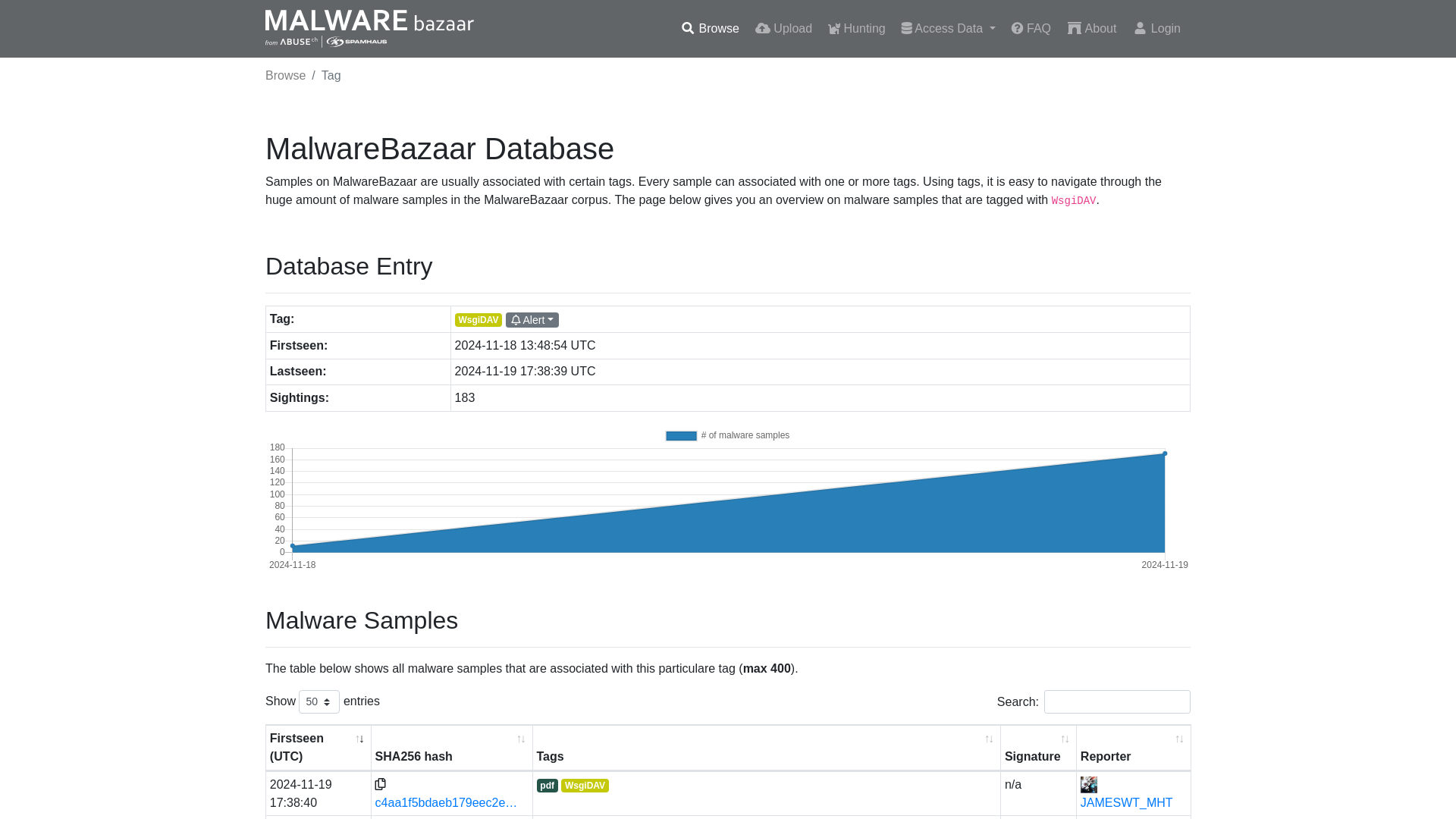1456x819 pixels.
Task: Click the Upload cloud icon
Action: coord(762,28)
